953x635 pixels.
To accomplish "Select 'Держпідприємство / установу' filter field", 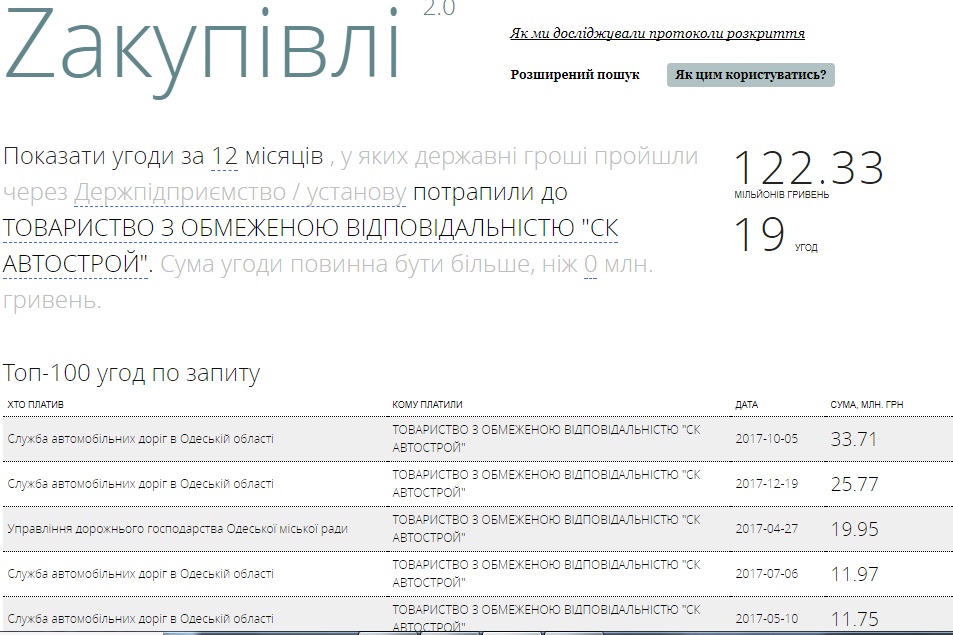I will point(240,193).
